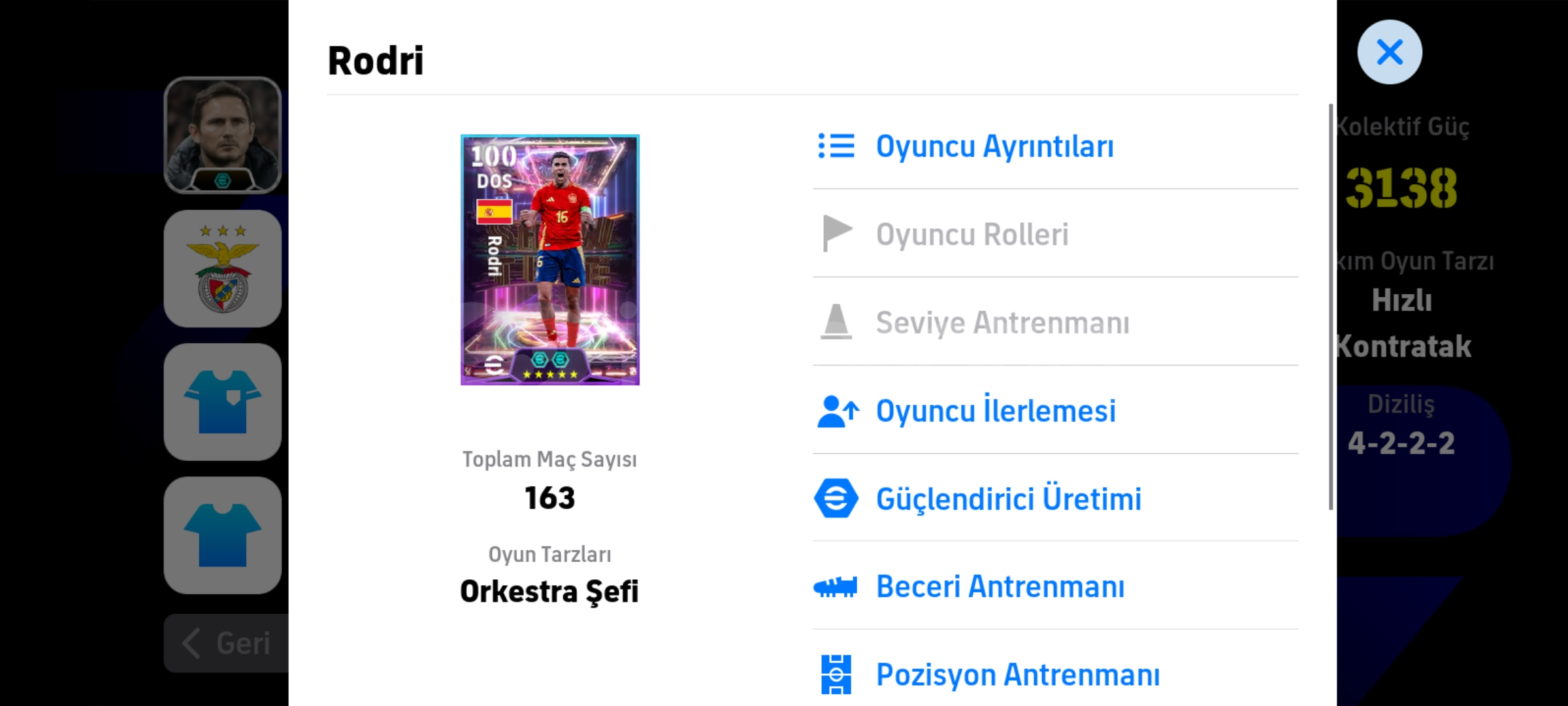Select the Oyuncu Rolleri menu entry

click(x=972, y=235)
